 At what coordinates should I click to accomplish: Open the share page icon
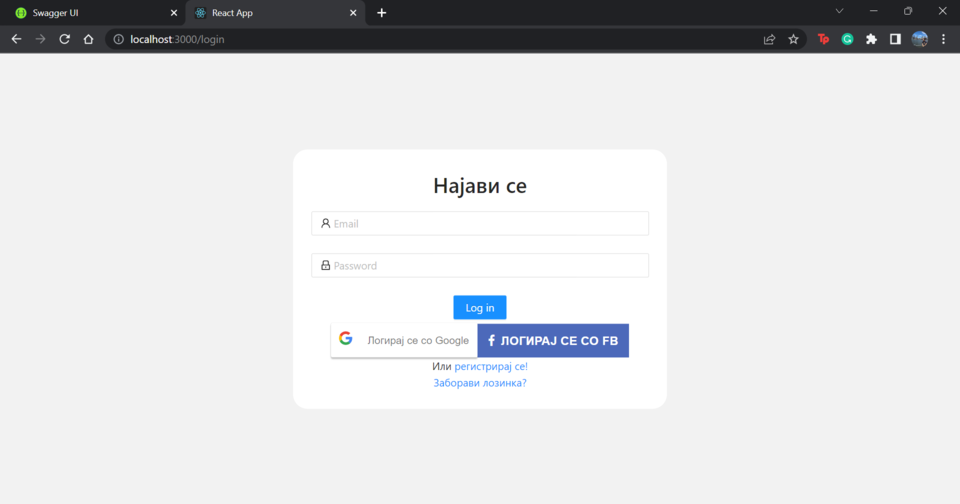tap(769, 39)
